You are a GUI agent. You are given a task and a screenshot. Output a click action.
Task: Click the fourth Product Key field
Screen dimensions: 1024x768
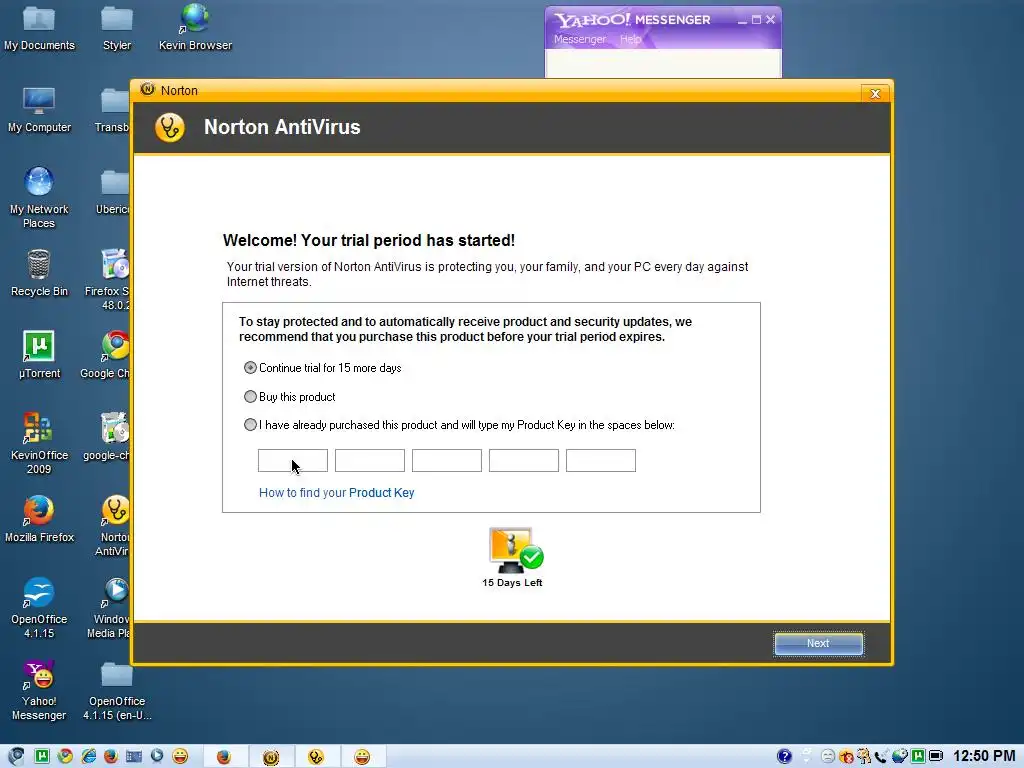tap(524, 460)
